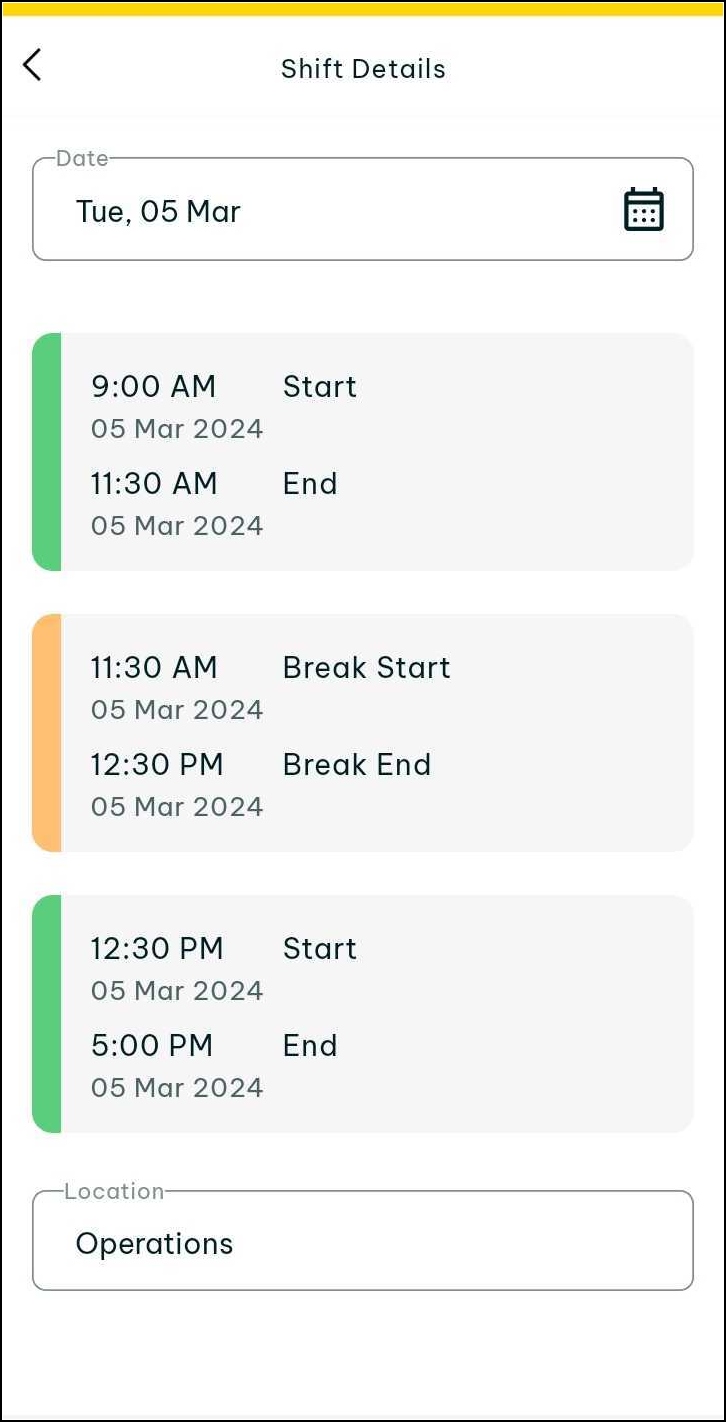Click the Start label in morning shift card

(319, 387)
